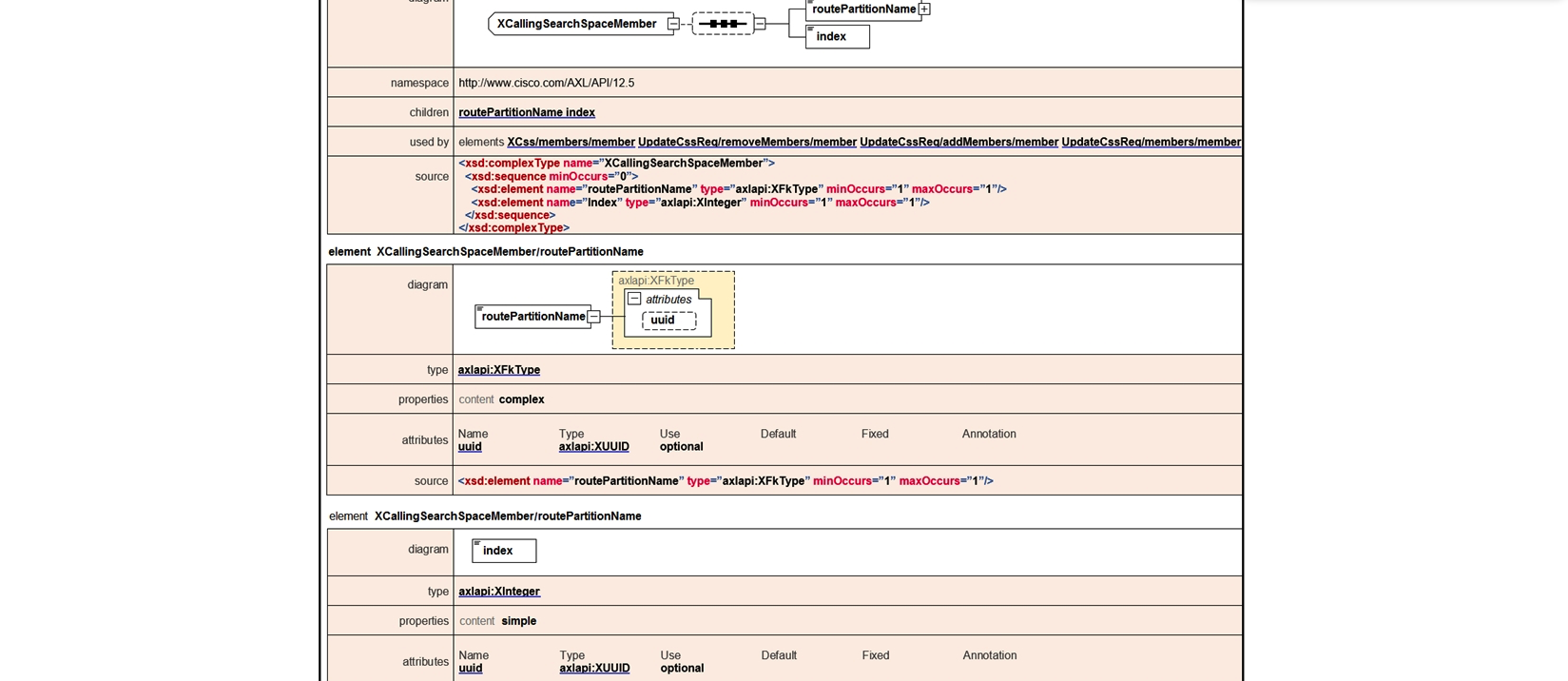The width and height of the screenshot is (1568, 681).
Task: Open the routePartitionName child link
Action: [511, 112]
